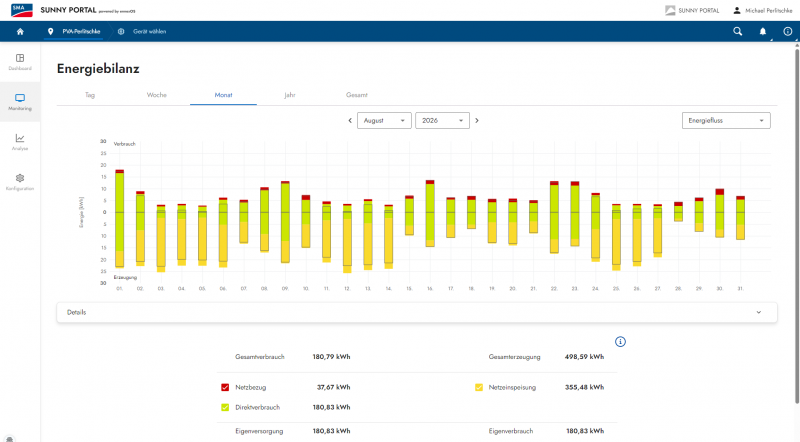Toggle the green Direktverbrauch legend checkbox

(225, 407)
